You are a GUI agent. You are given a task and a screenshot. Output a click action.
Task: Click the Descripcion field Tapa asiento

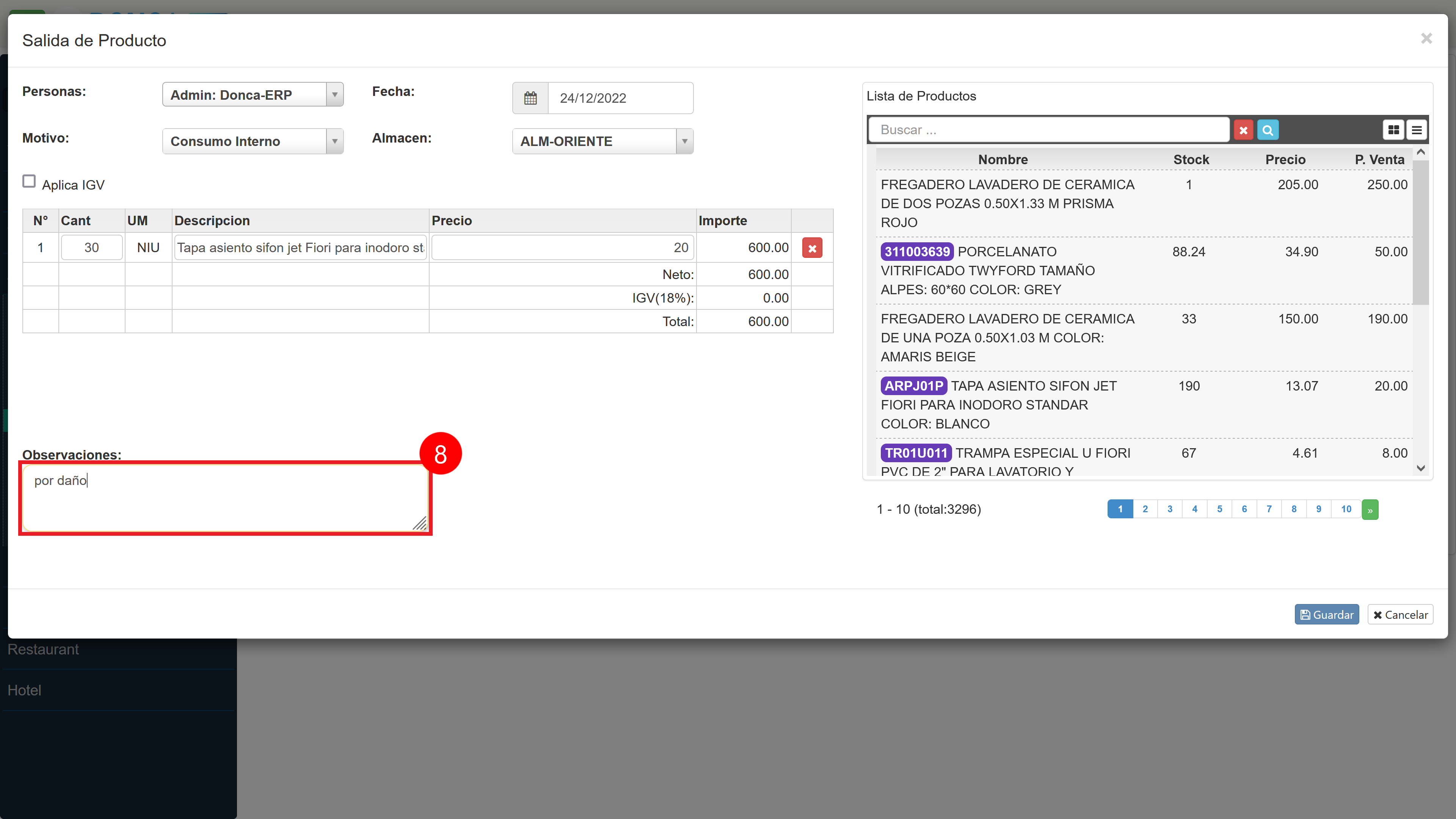(300, 248)
